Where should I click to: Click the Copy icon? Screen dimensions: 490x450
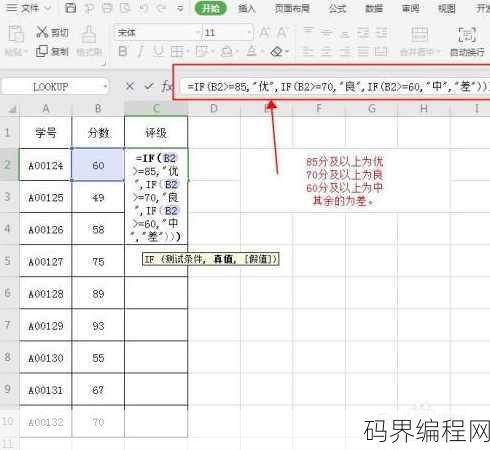pyautogui.click(x=42, y=51)
